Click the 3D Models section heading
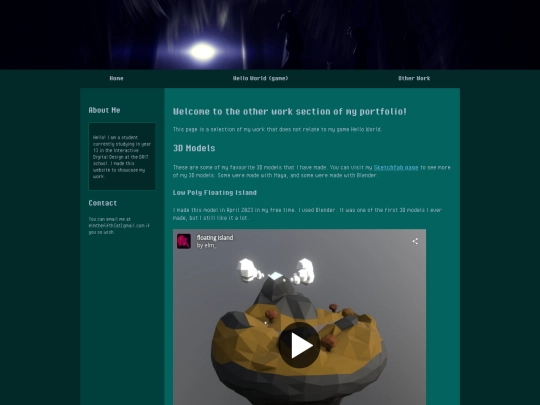This screenshot has width=540, height=405. [x=194, y=148]
